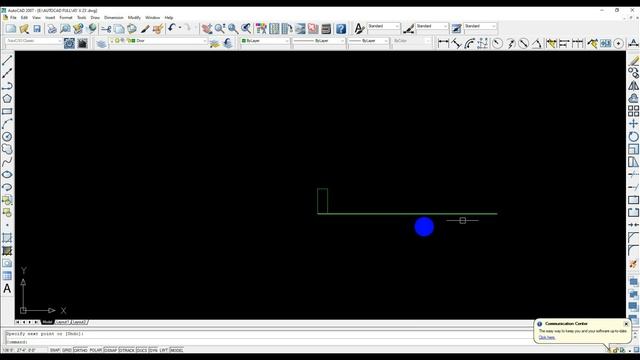Open the Draw menu
Image resolution: width=640 pixels, height=360 pixels.
[95, 18]
